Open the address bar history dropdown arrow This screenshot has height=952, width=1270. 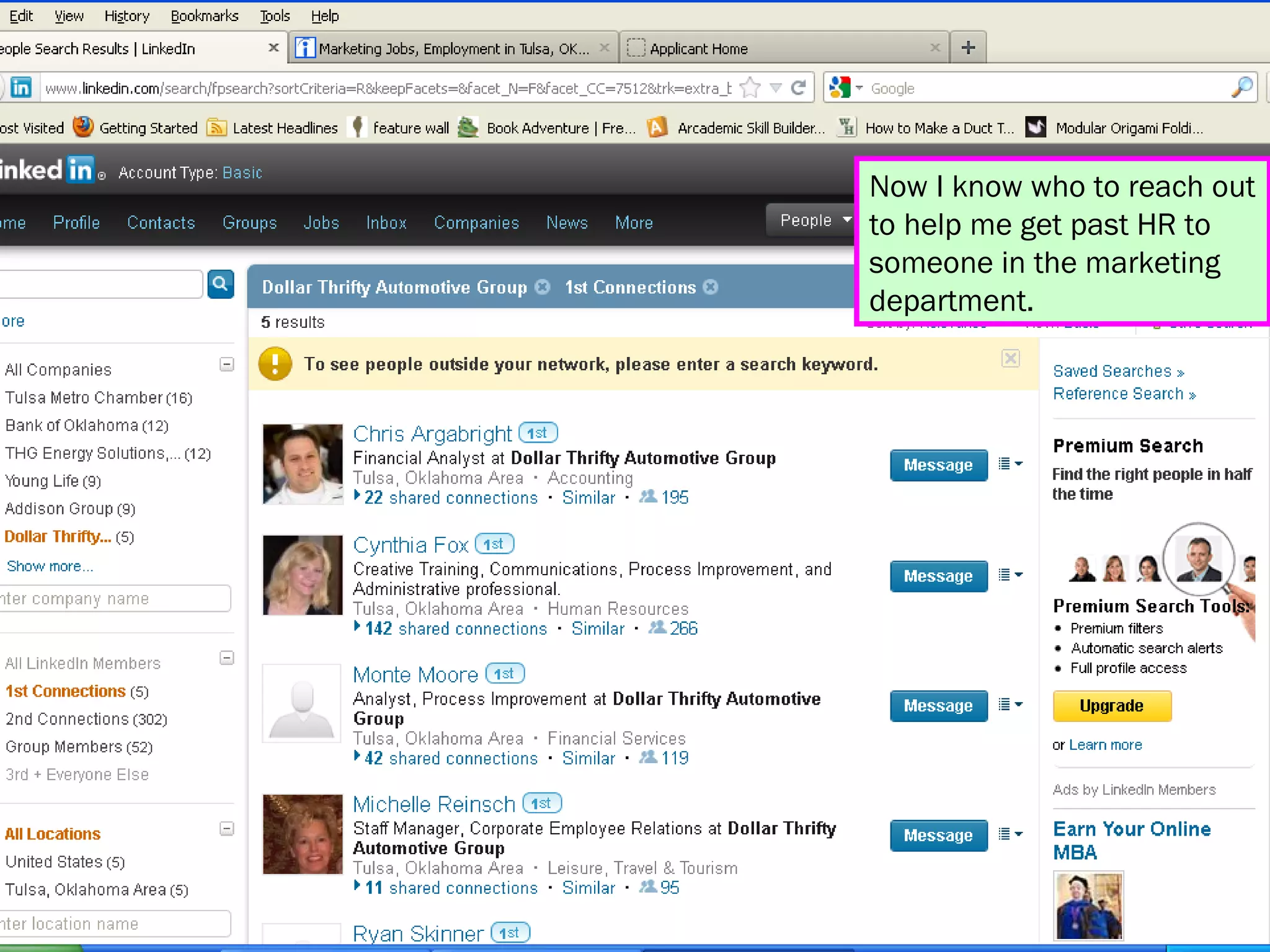coord(776,88)
